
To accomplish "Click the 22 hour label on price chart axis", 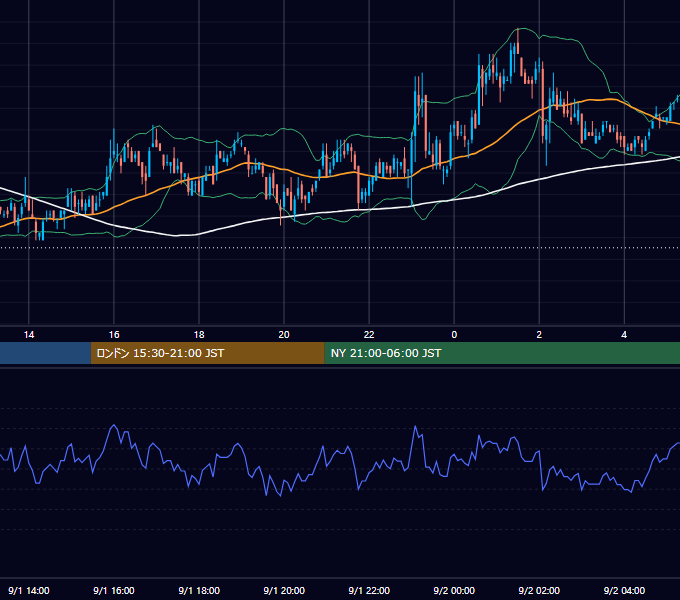I will (369, 335).
